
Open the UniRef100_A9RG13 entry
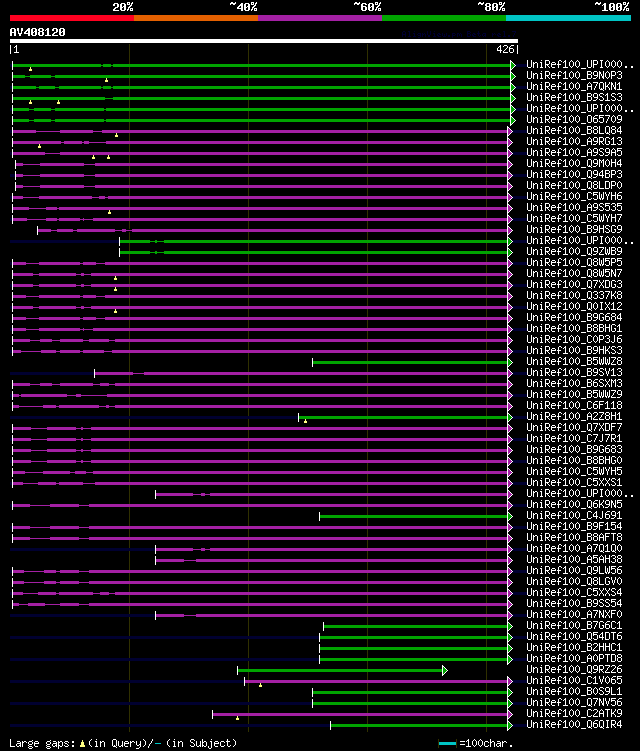click(x=574, y=142)
